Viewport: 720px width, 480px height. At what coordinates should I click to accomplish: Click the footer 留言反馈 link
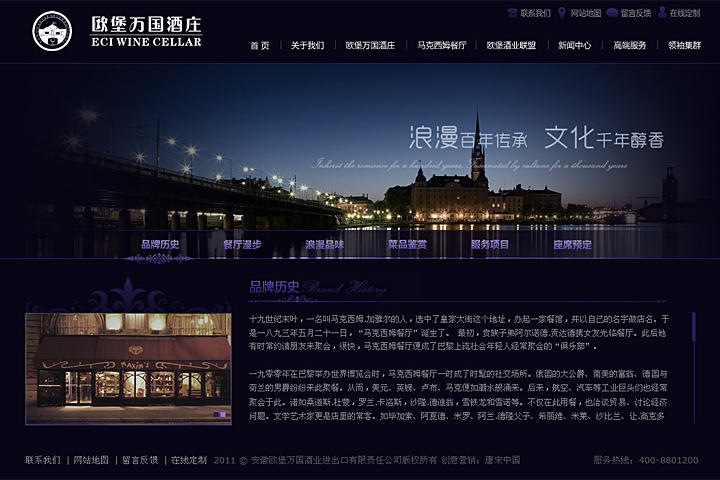[140, 460]
